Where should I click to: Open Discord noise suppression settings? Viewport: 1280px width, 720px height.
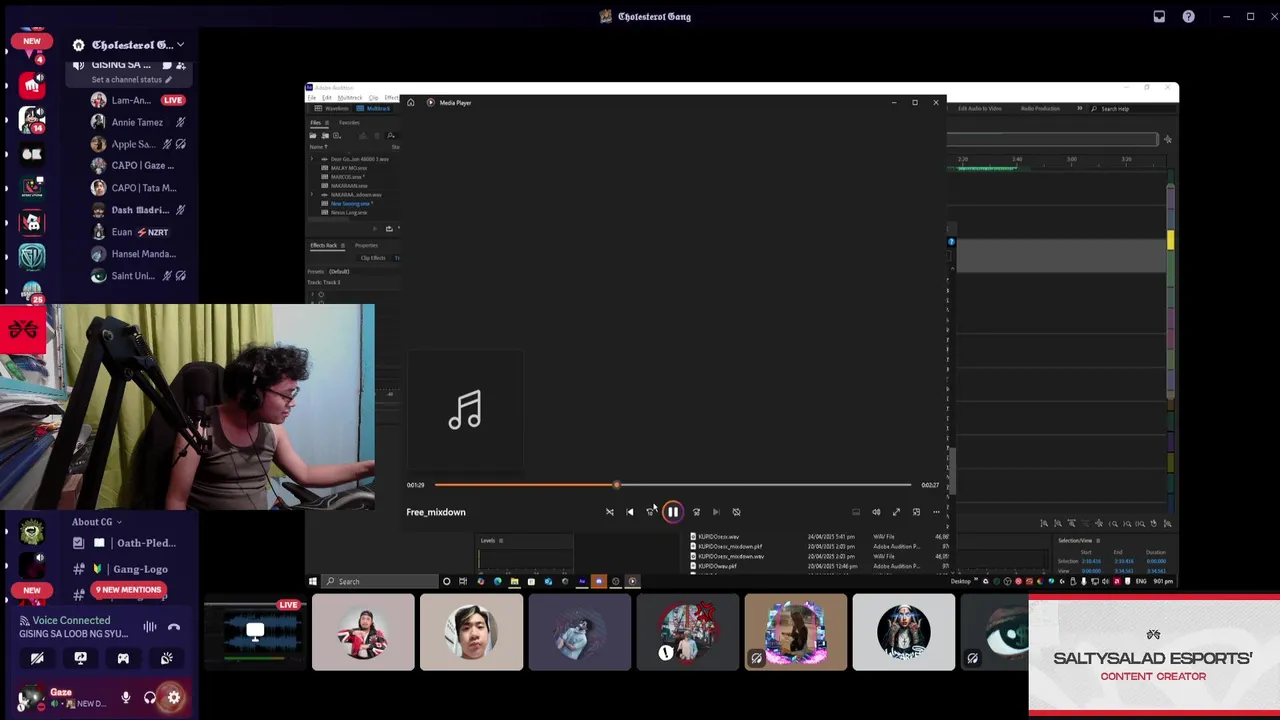(x=150, y=627)
